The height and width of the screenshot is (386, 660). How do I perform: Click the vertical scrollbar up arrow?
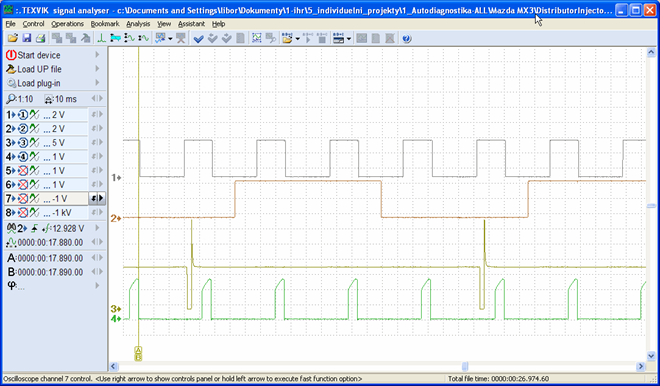651,53
